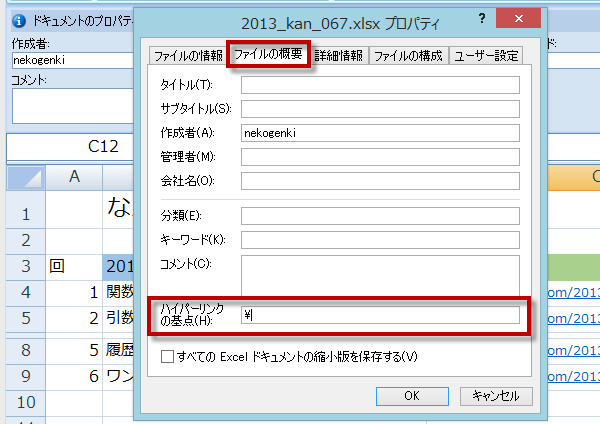Select row 9 header
This screenshot has width=600, height=424.
(x=26, y=377)
